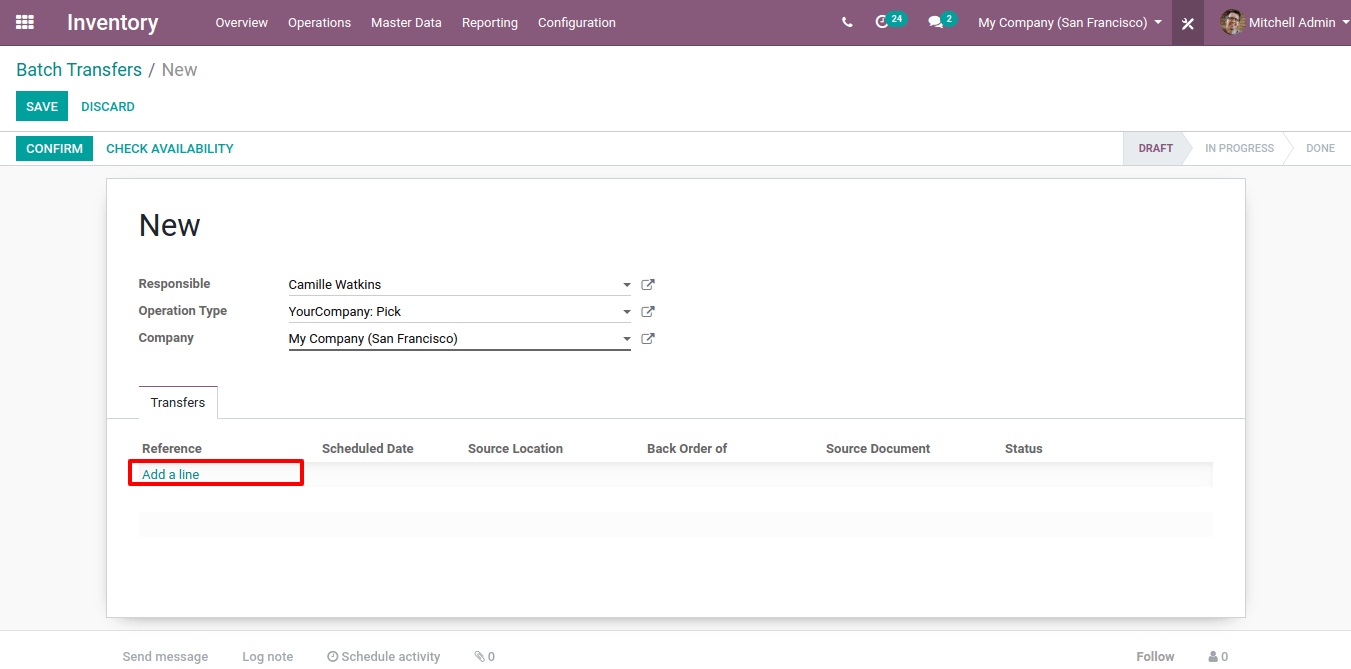This screenshot has height=669, width=1351.
Task: Click the SAVE button
Action: pyautogui.click(x=41, y=106)
